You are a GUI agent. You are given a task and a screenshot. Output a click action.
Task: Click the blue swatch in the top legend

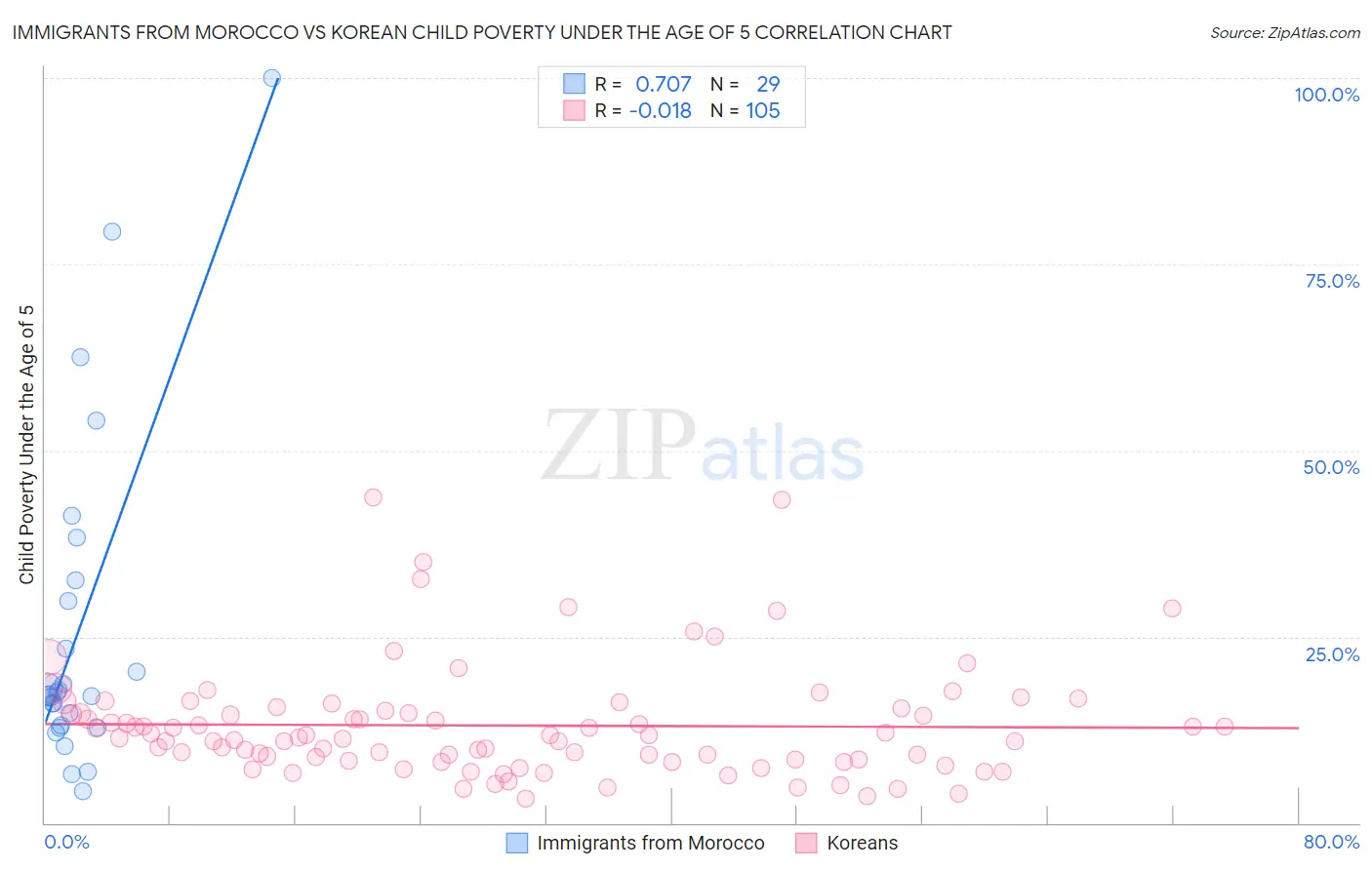574,84
